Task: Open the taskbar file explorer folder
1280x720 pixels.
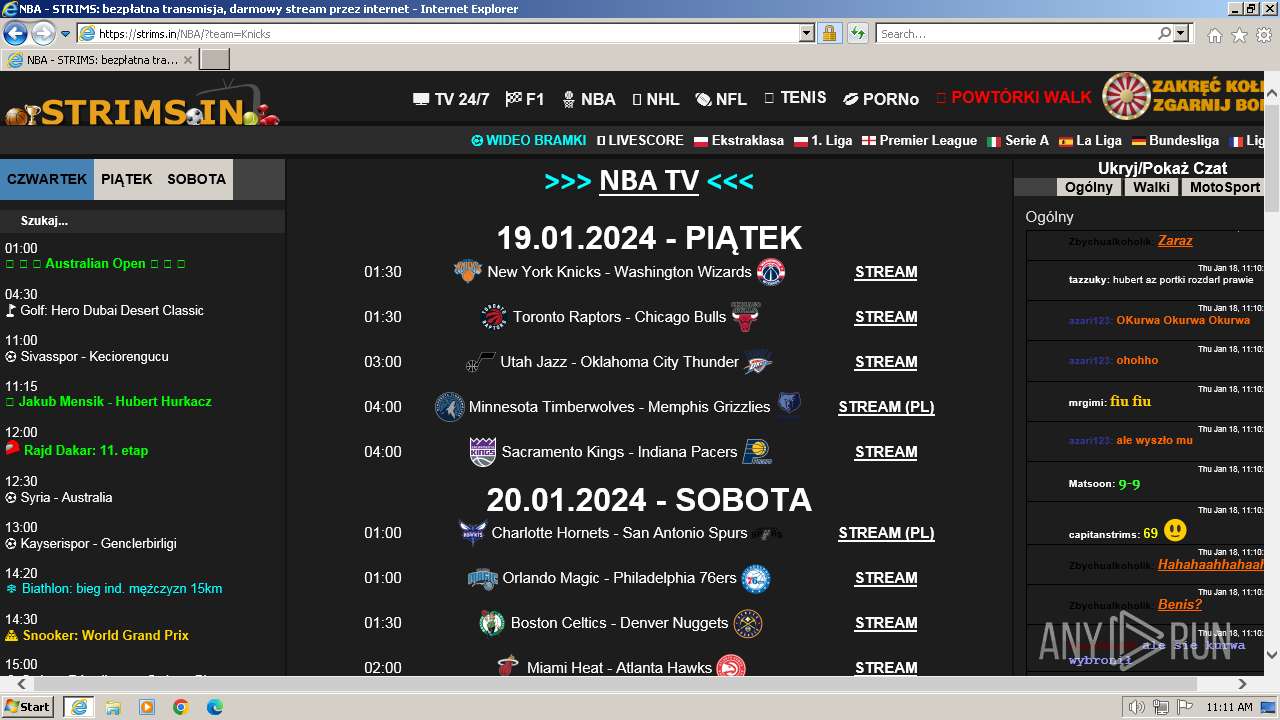Action: [113, 707]
